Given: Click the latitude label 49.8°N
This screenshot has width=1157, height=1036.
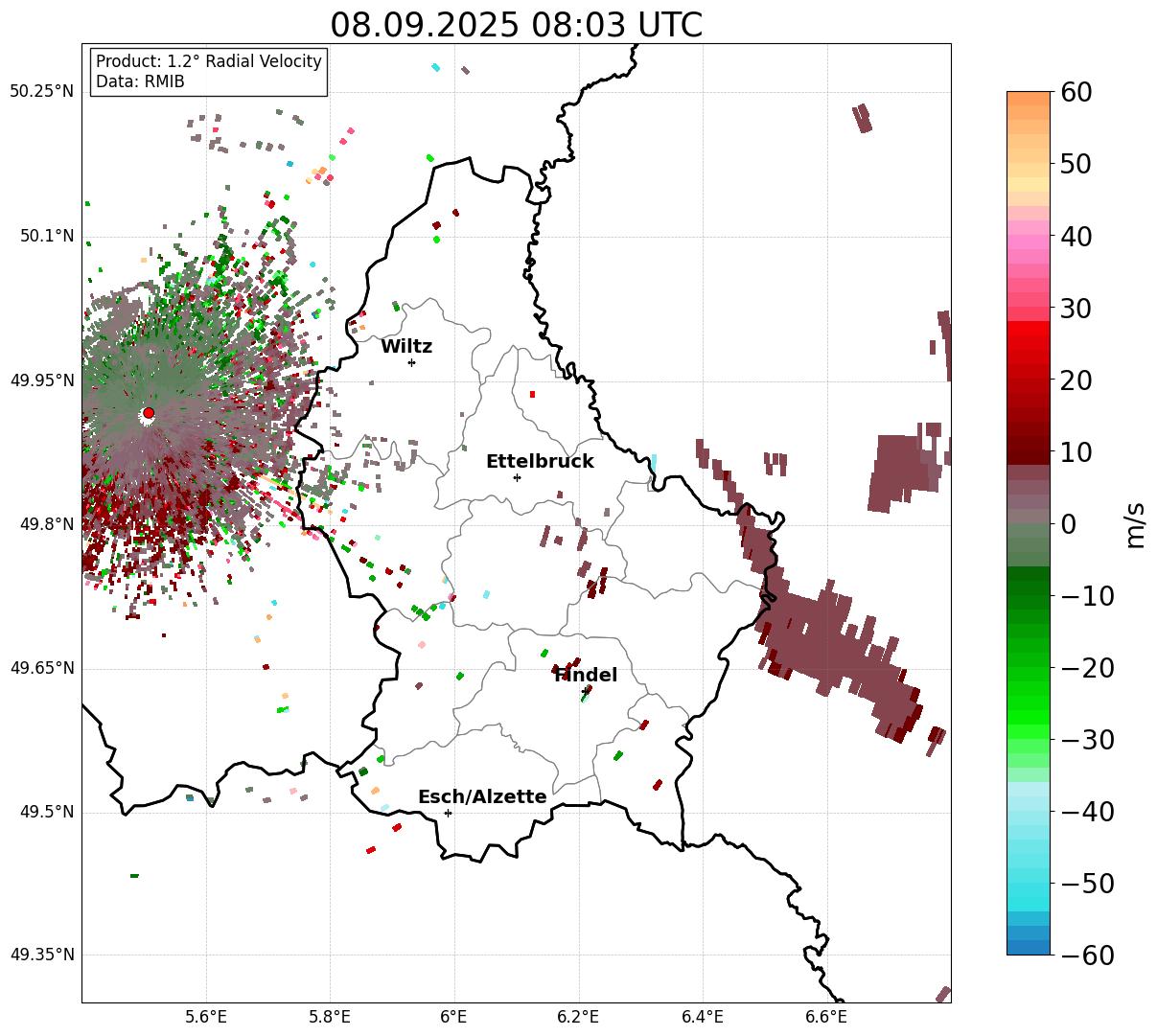Looking at the screenshot, I should coord(46,524).
